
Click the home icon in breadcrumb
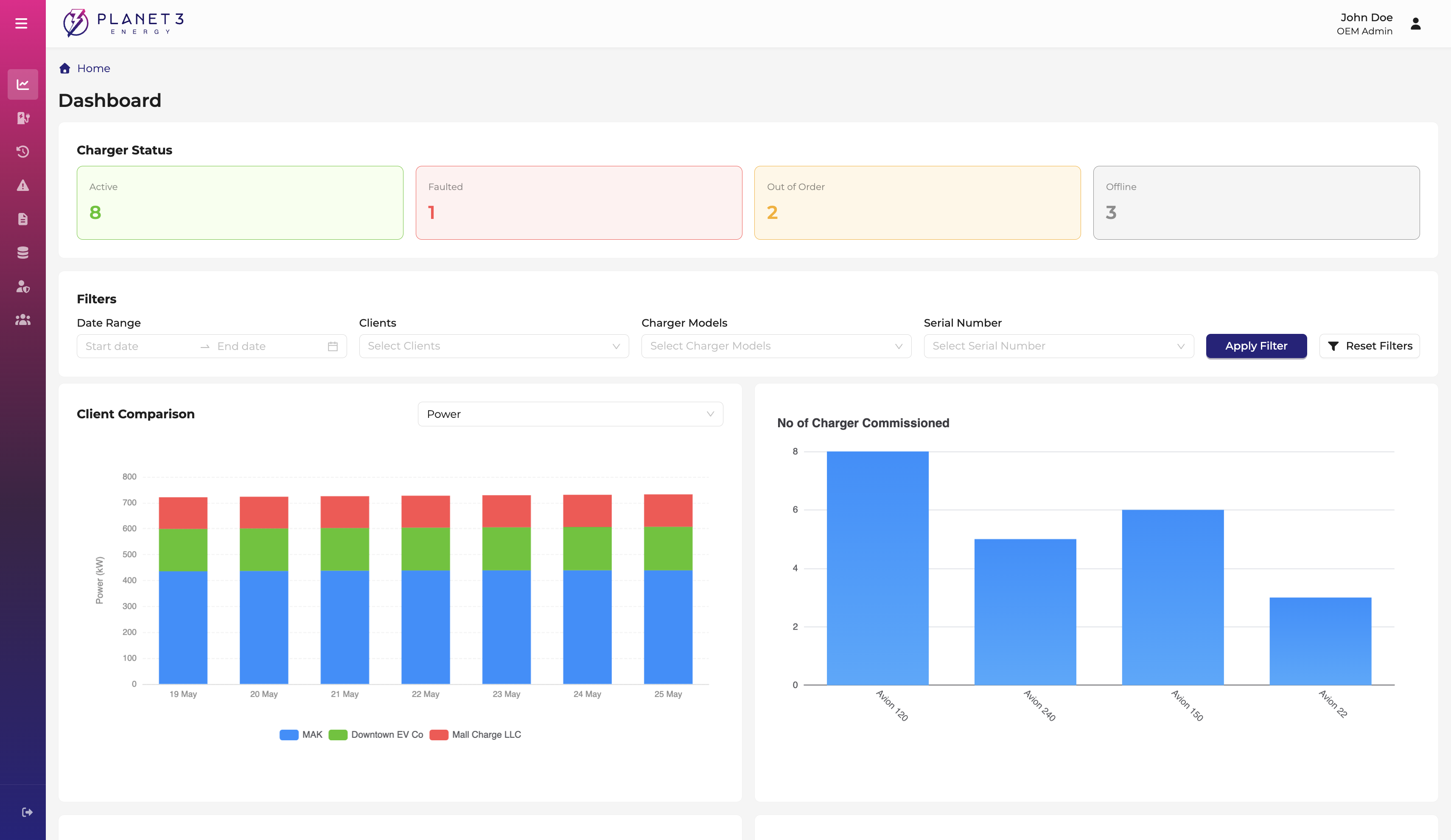tap(64, 68)
